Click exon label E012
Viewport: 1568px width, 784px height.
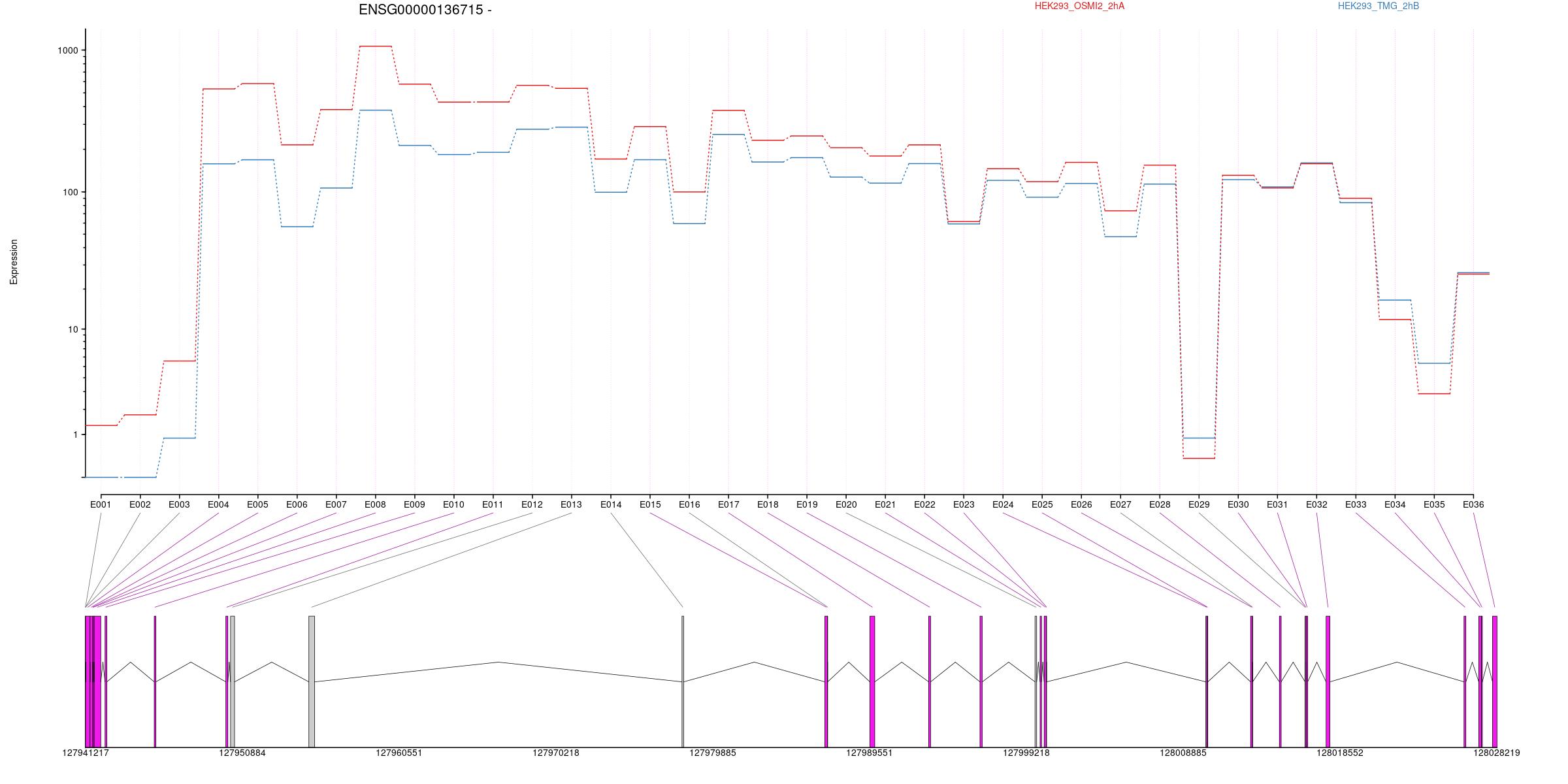[532, 504]
